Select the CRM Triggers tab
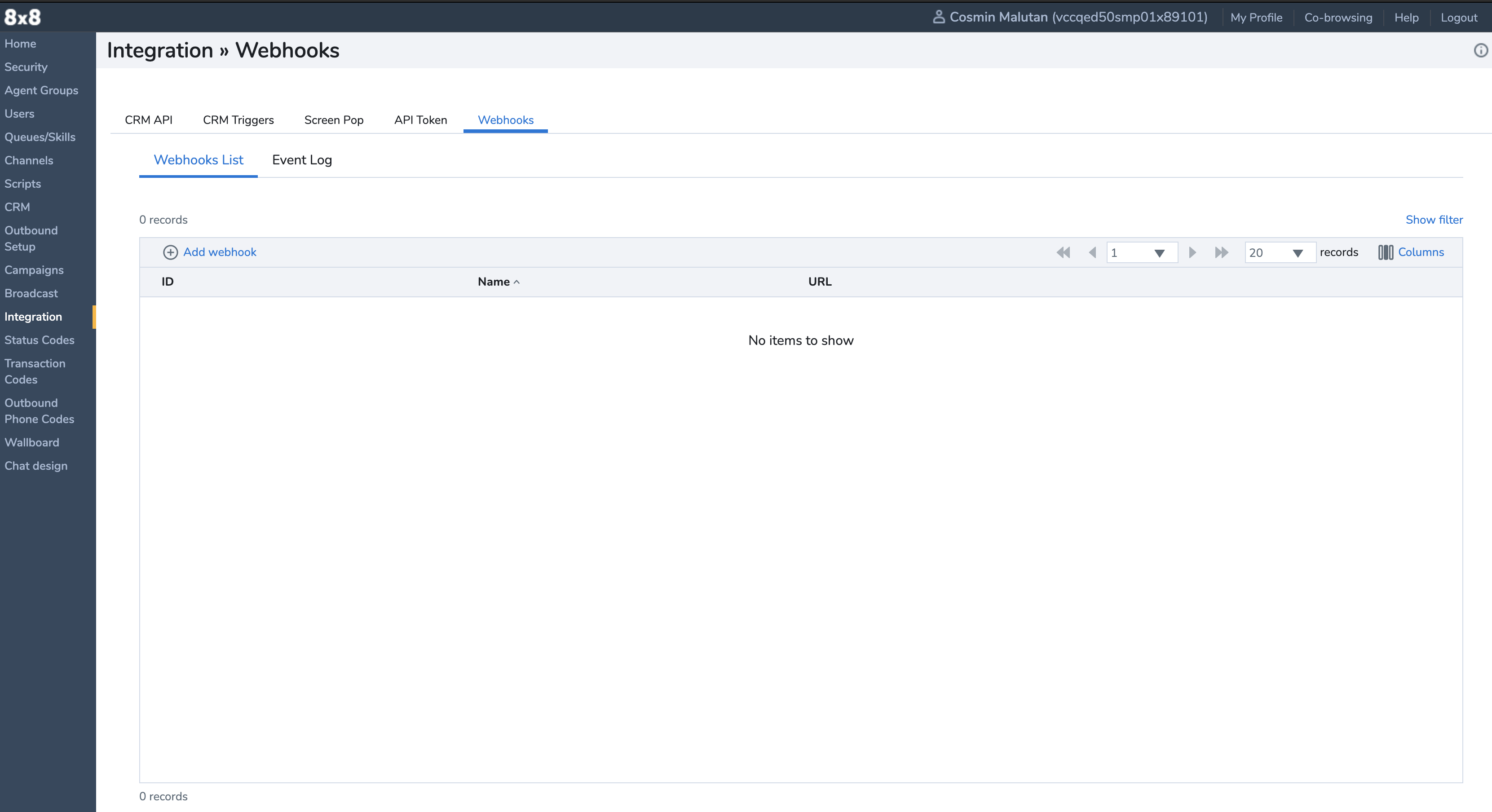Viewport: 1492px width, 812px height. (238, 120)
